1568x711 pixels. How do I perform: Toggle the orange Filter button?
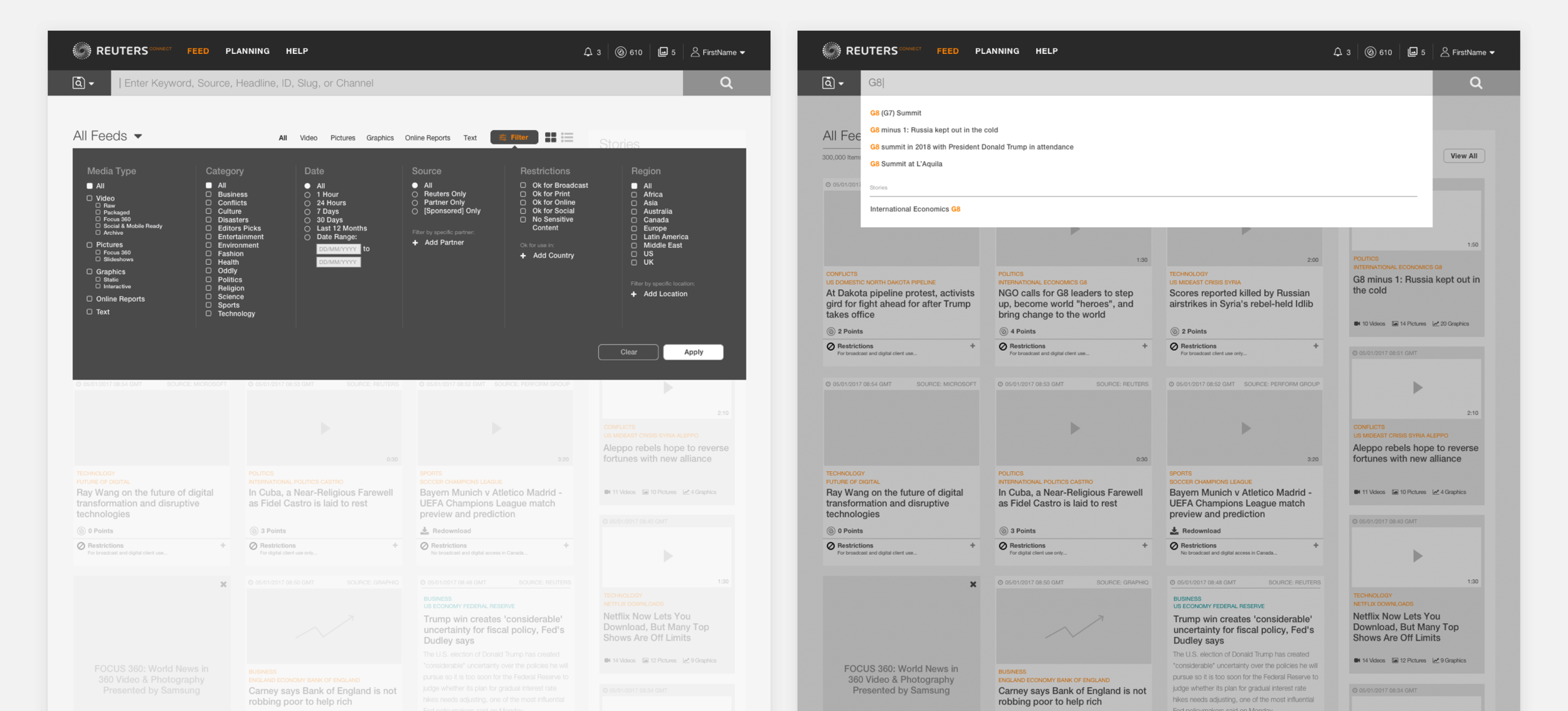coord(514,137)
